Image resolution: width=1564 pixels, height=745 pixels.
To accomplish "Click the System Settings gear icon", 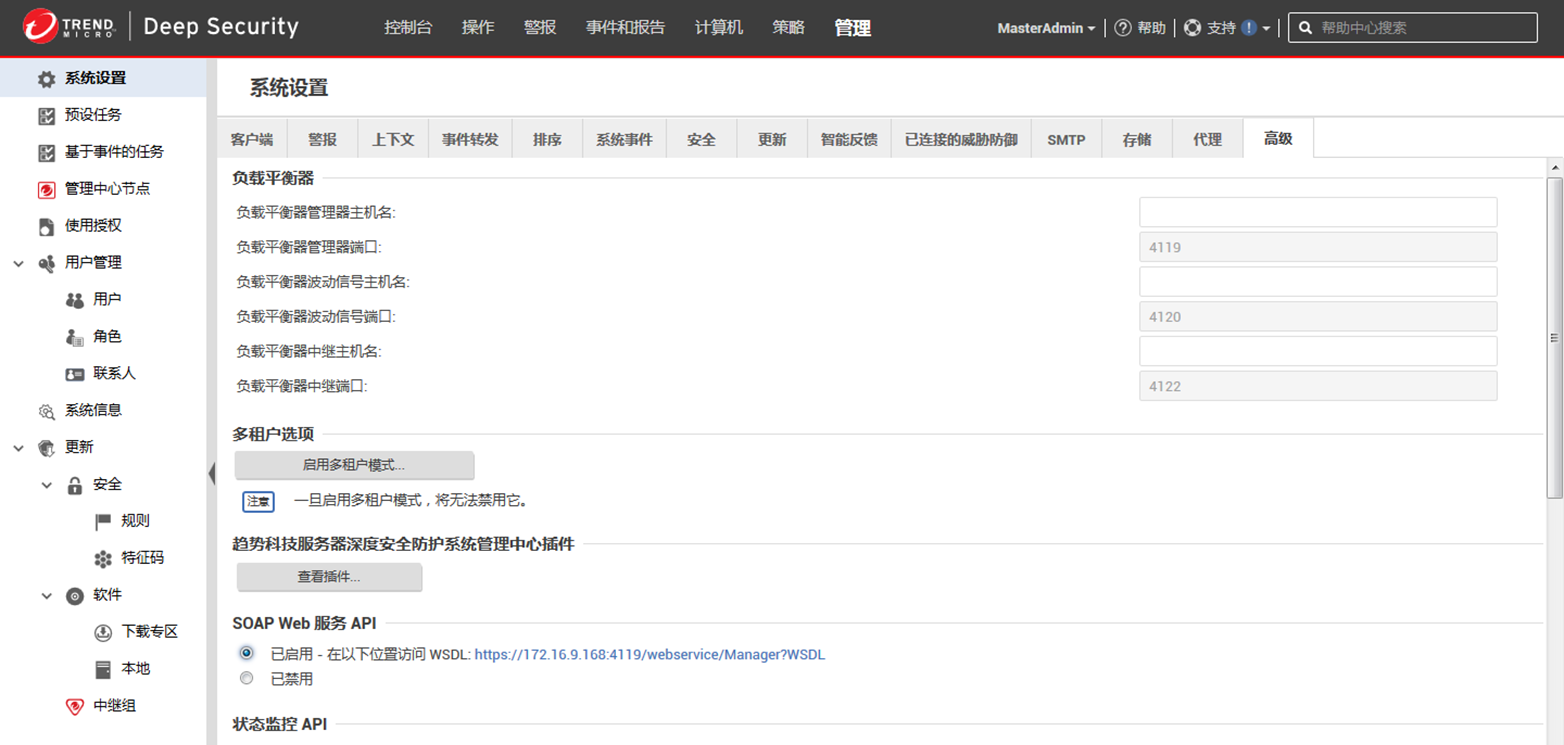I will (x=46, y=79).
